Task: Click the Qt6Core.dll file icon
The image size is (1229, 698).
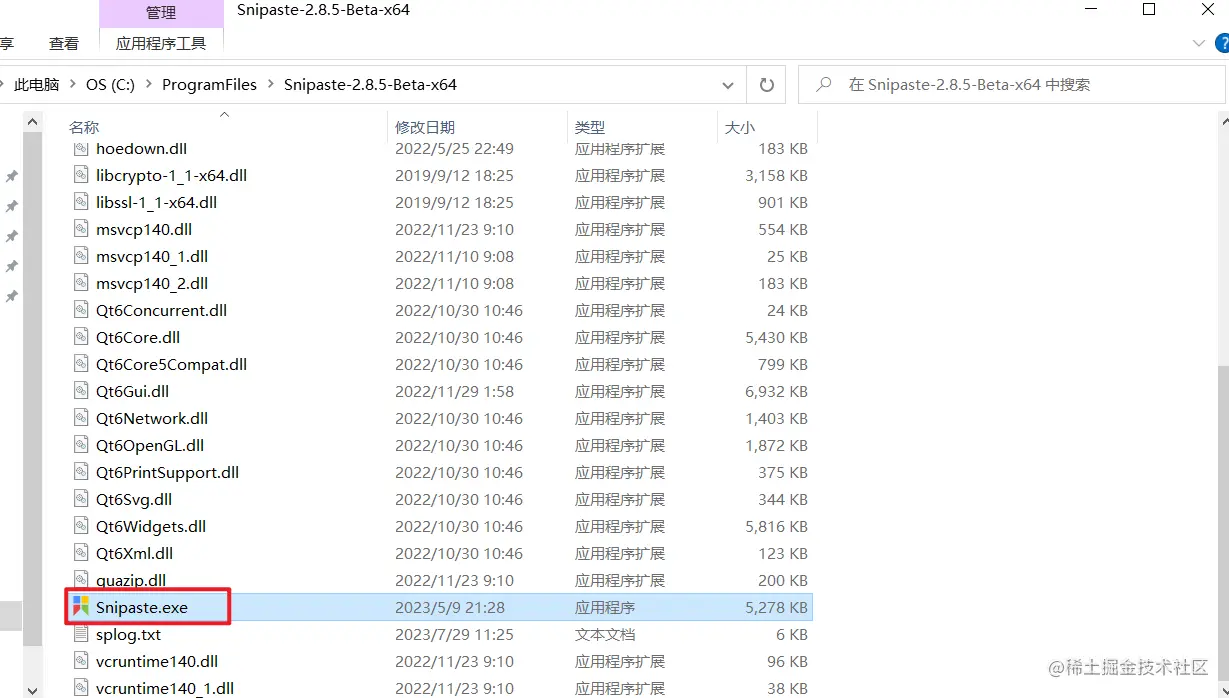Action: tap(81, 337)
